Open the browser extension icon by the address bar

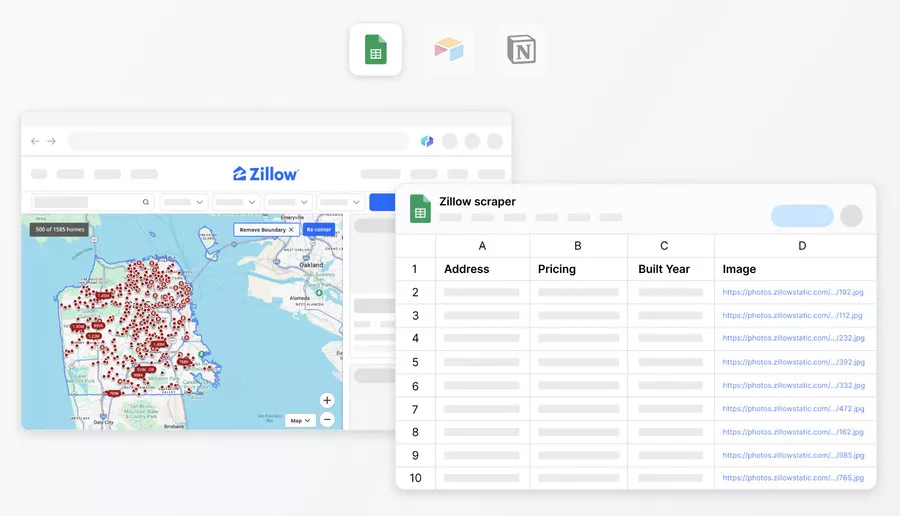coord(427,141)
